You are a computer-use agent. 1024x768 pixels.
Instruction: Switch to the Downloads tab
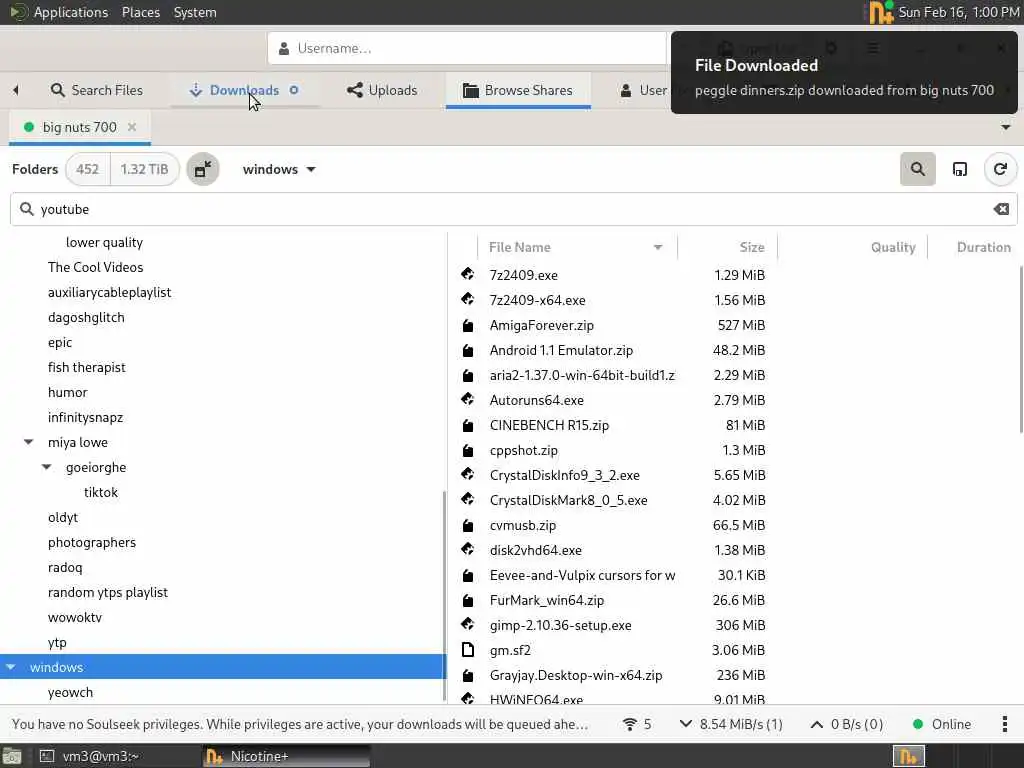pos(244,90)
